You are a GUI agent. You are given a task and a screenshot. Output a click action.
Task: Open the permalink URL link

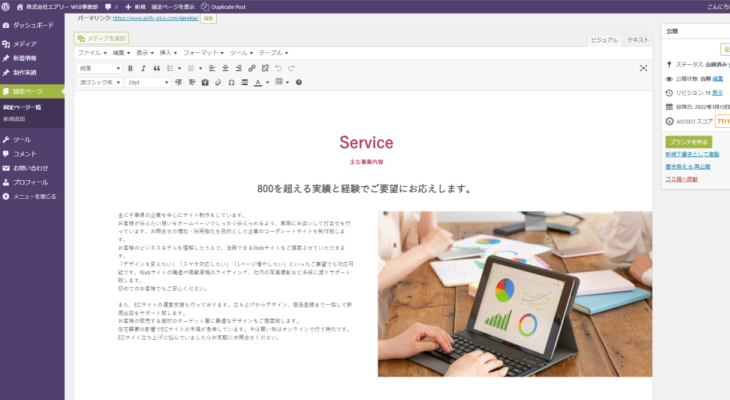click(155, 18)
